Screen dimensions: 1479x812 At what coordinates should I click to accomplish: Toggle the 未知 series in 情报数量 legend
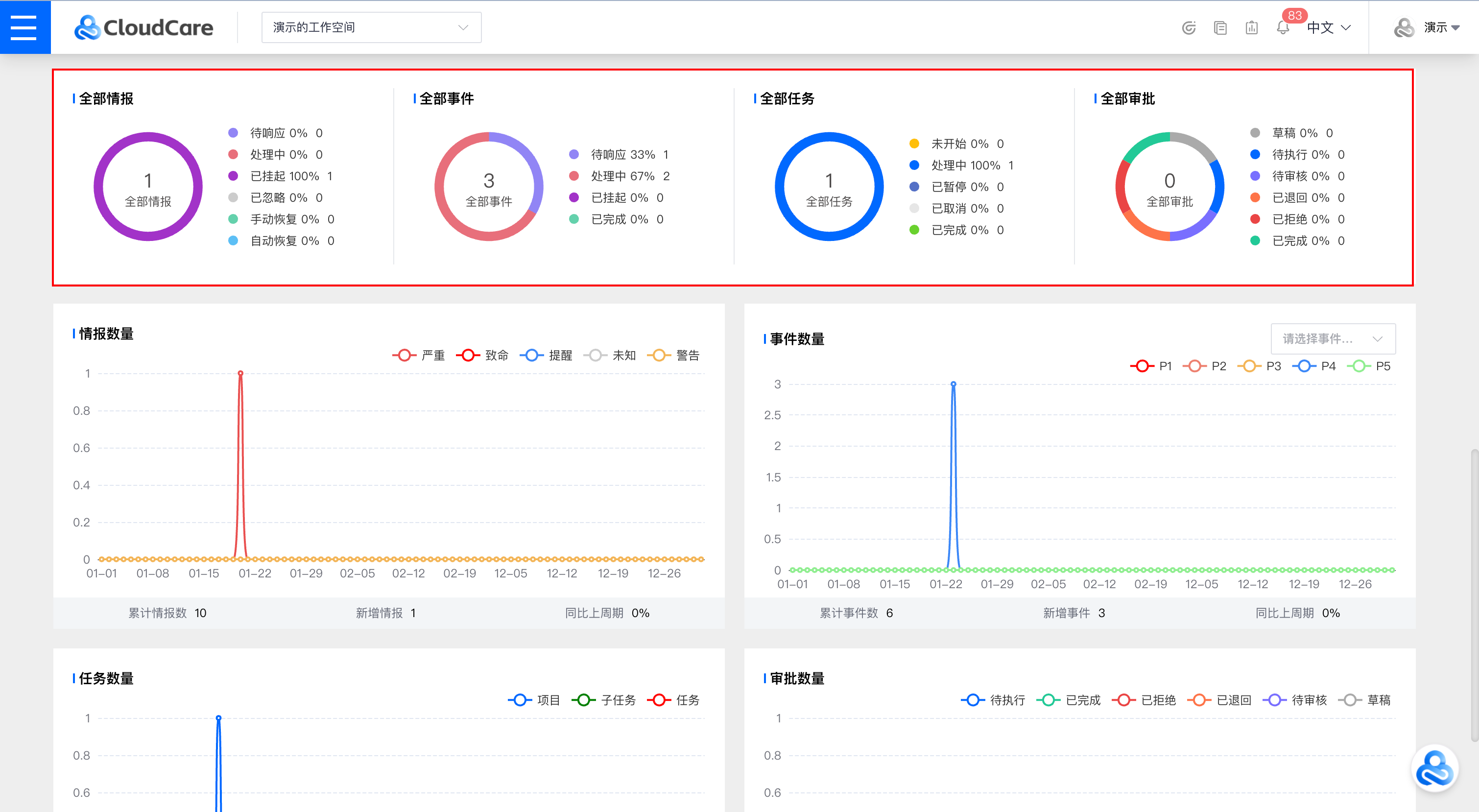[x=610, y=356]
